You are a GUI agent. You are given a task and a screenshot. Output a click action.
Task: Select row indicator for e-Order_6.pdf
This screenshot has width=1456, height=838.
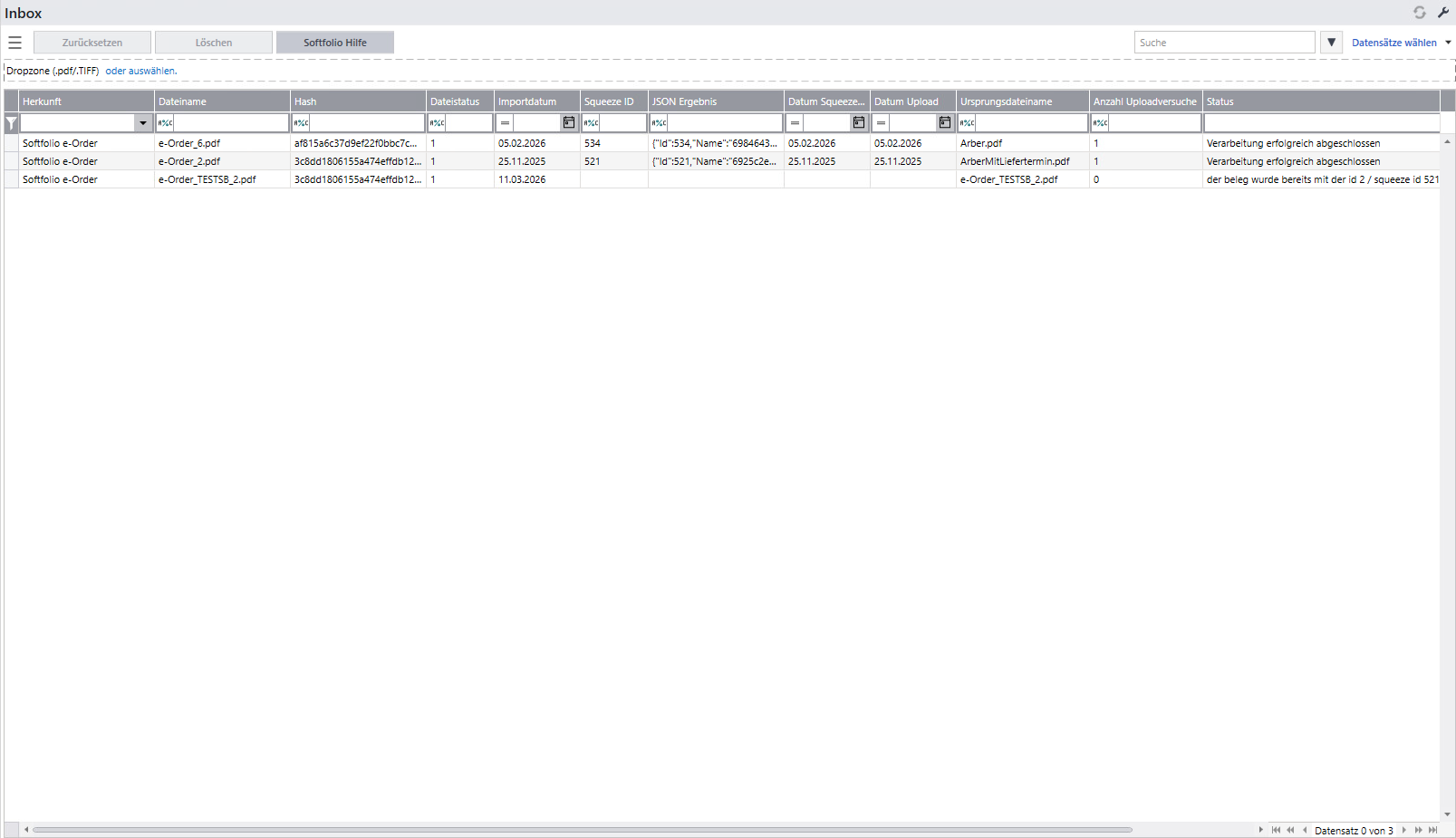pos(11,143)
